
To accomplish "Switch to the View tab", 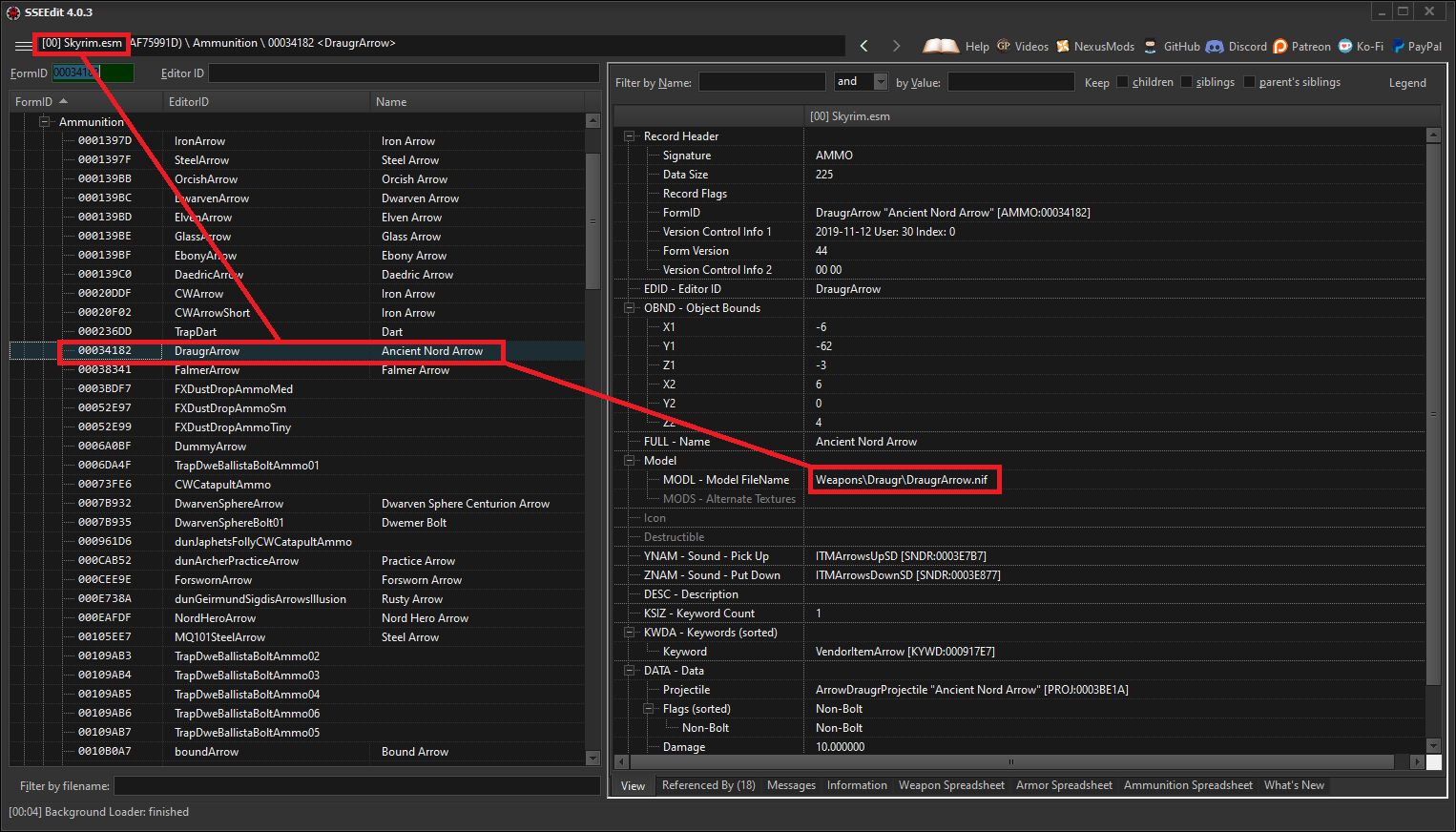I will tap(633, 786).
